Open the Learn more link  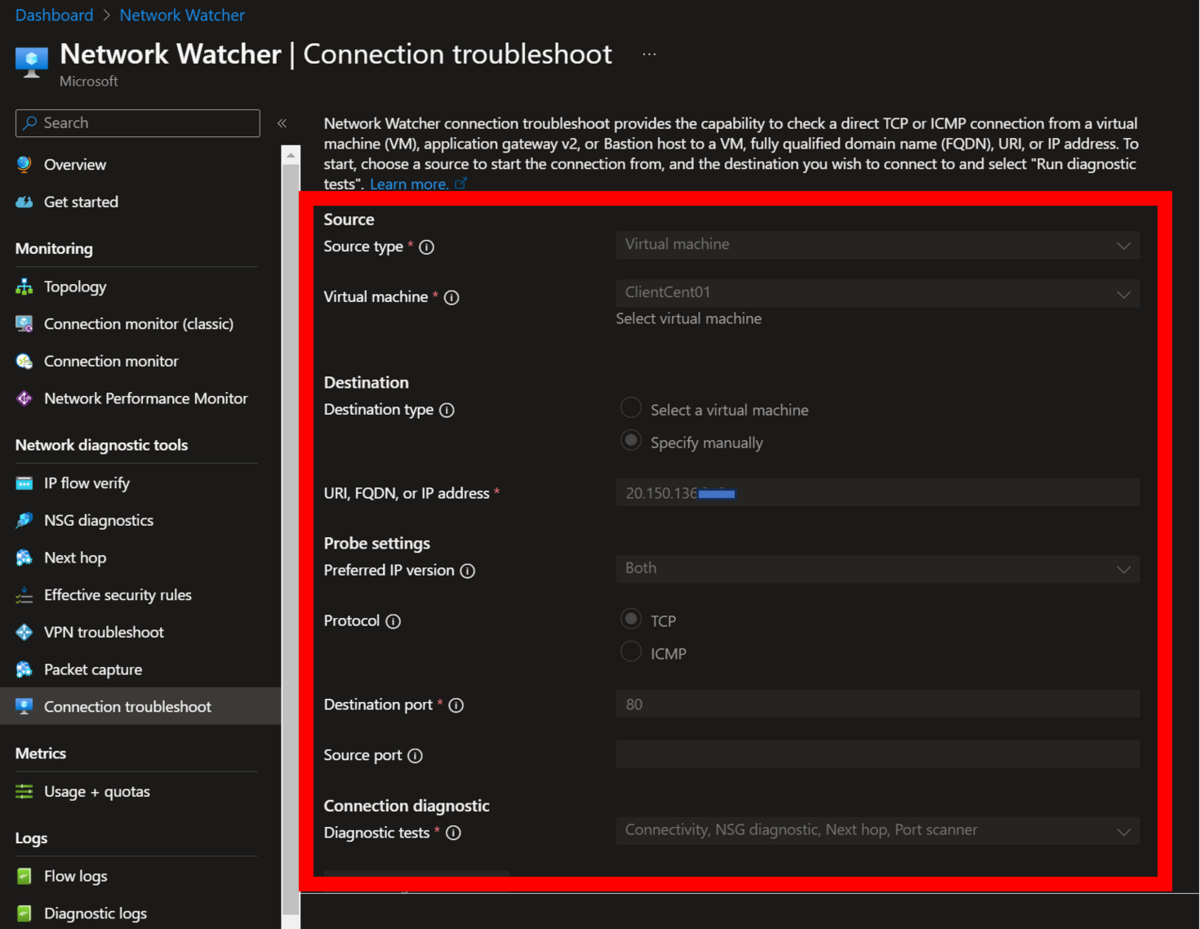(418, 184)
